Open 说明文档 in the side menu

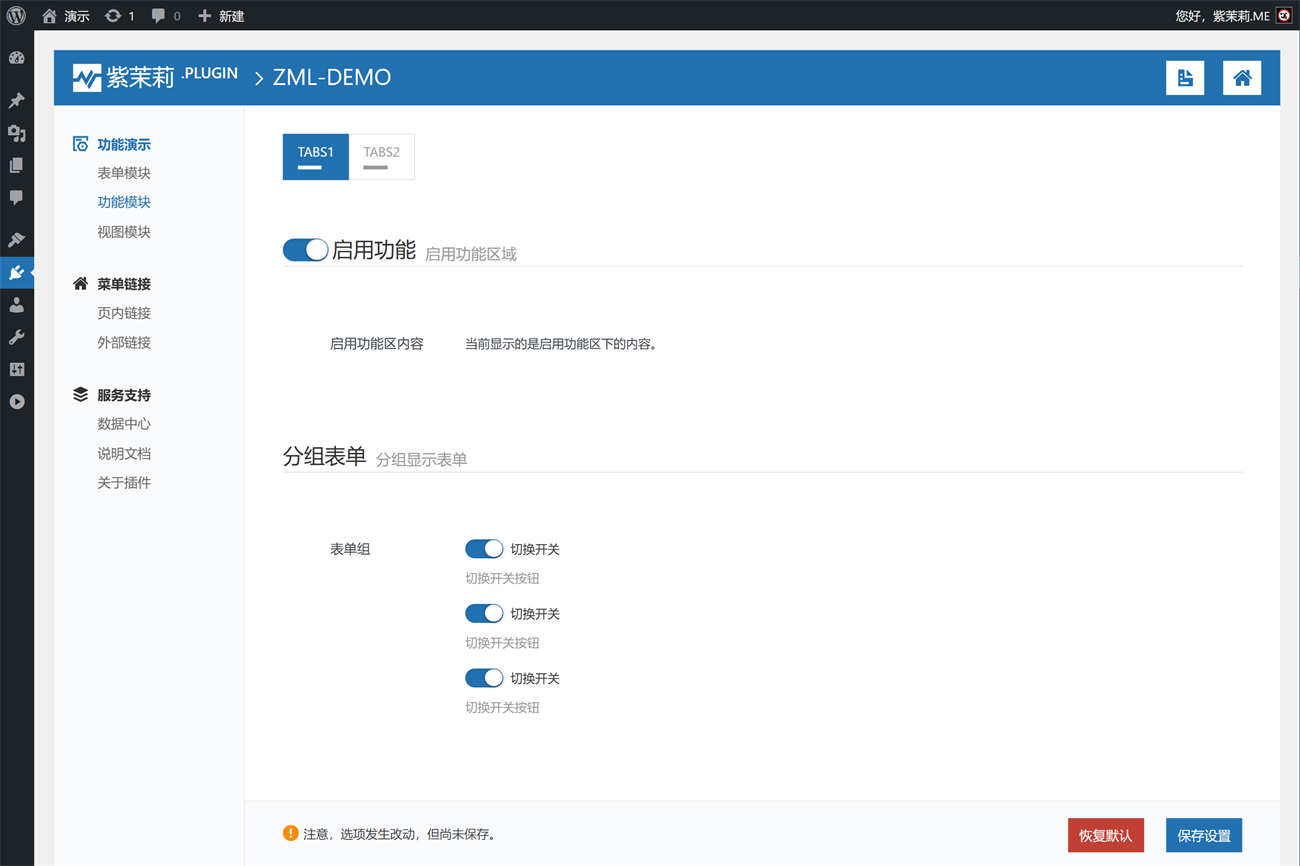(x=124, y=453)
